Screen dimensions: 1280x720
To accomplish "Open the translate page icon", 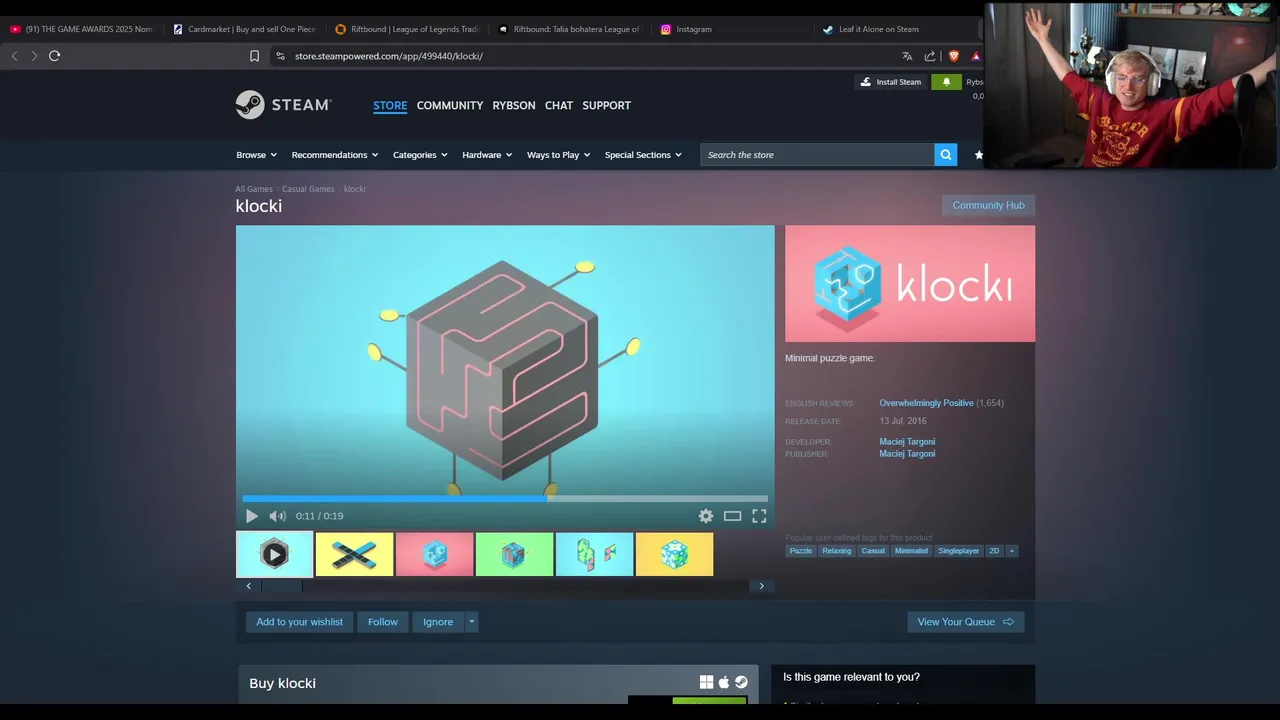I will click(x=907, y=56).
